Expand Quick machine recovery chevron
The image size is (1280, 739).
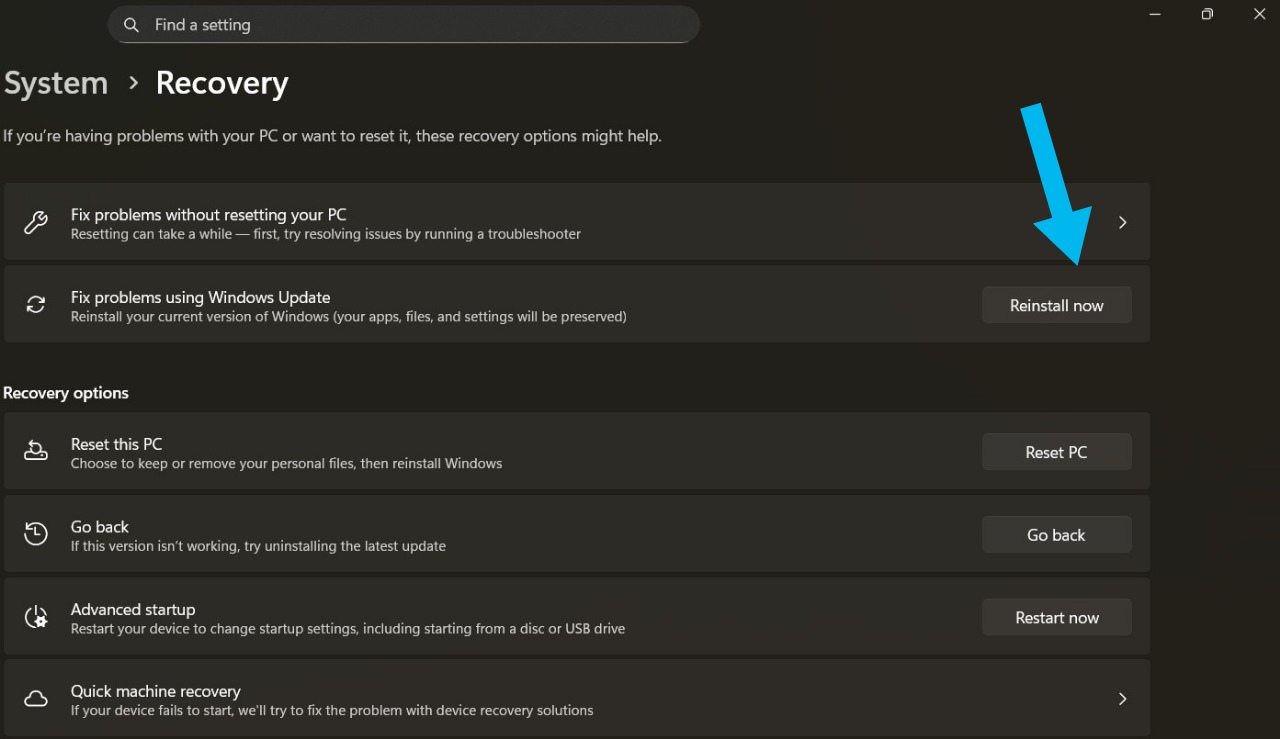(1122, 699)
